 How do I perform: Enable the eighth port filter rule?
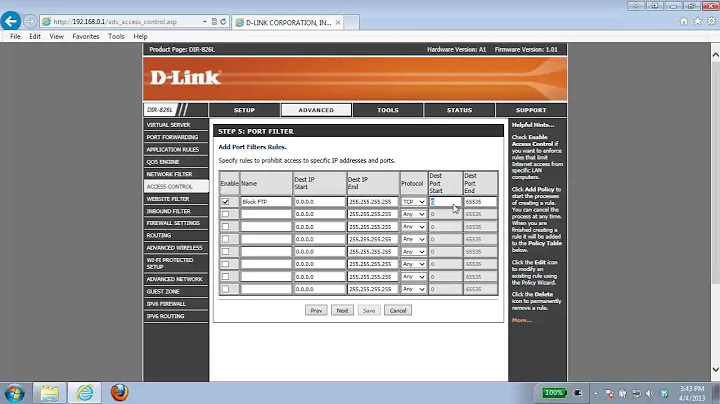225,289
